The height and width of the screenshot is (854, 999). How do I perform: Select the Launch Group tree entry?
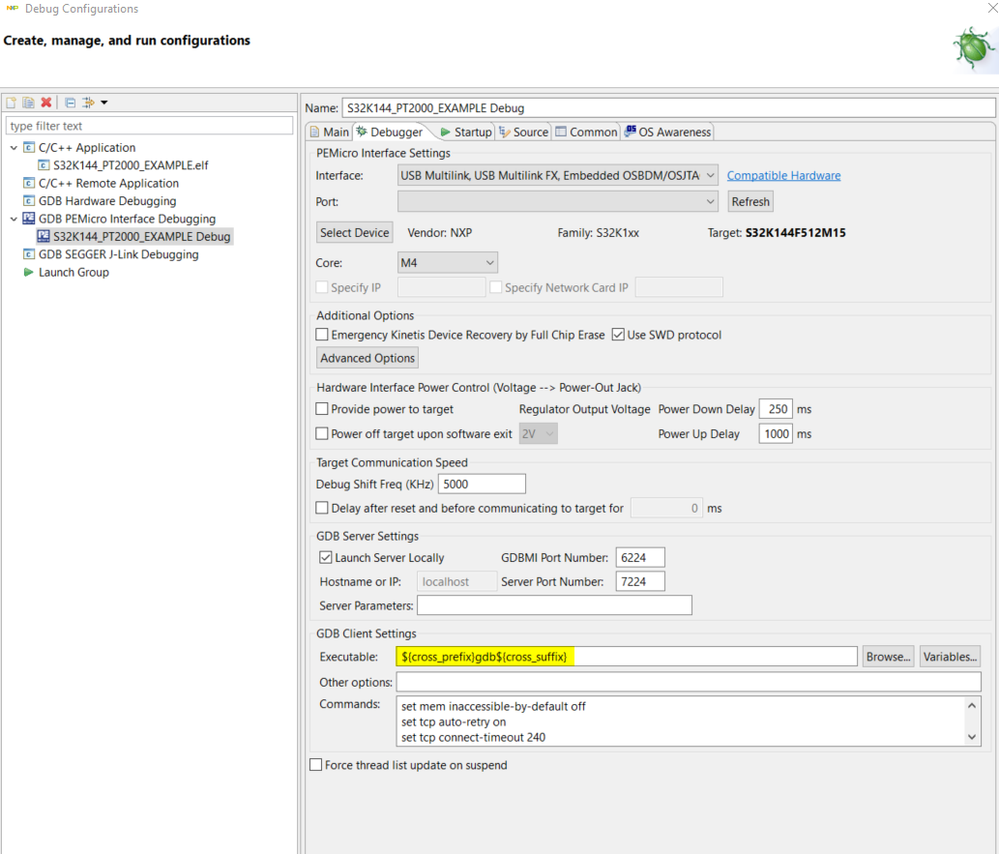74,272
